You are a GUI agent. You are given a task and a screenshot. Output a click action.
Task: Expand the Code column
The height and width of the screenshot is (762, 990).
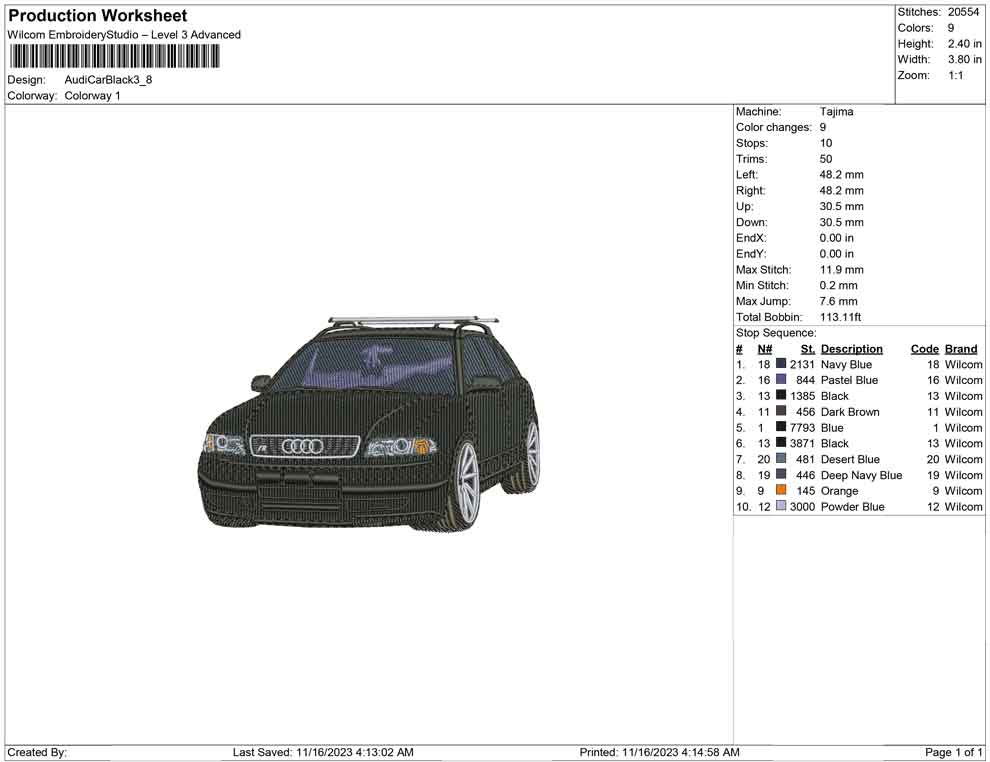point(924,348)
